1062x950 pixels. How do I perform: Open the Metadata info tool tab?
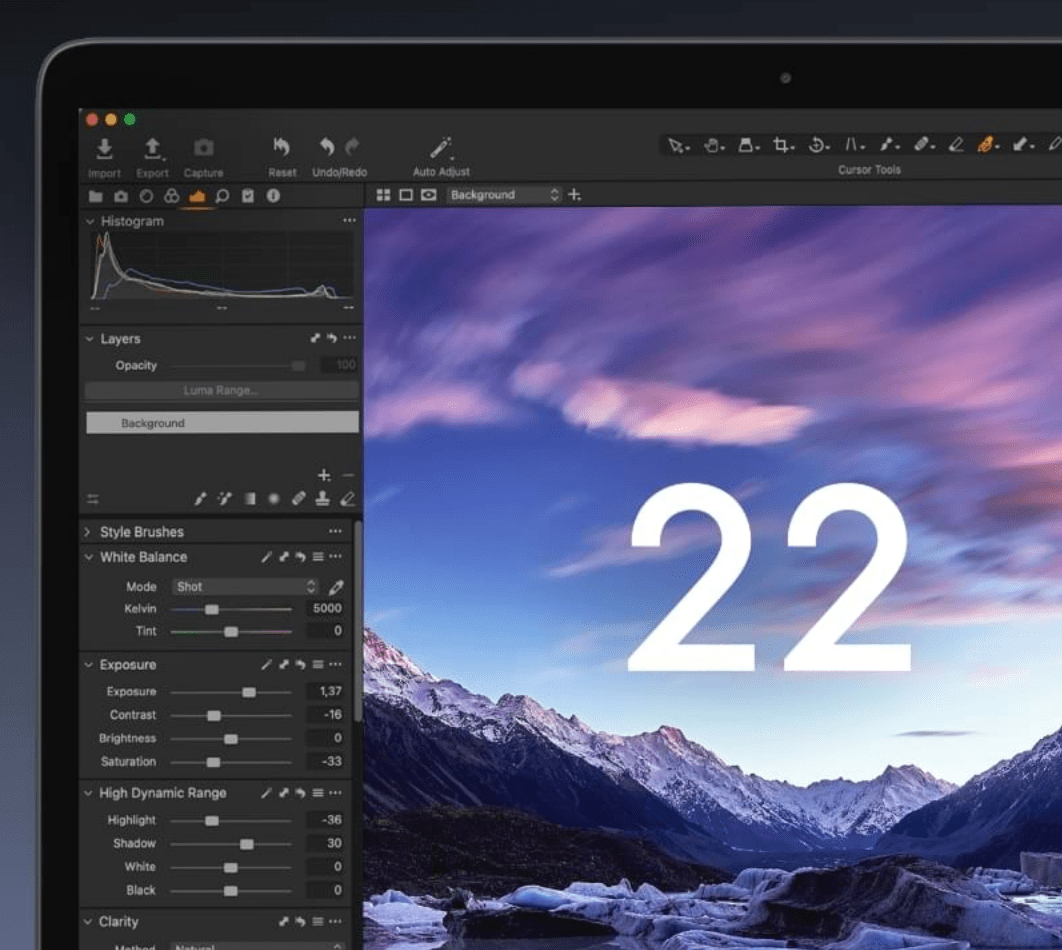[273, 196]
